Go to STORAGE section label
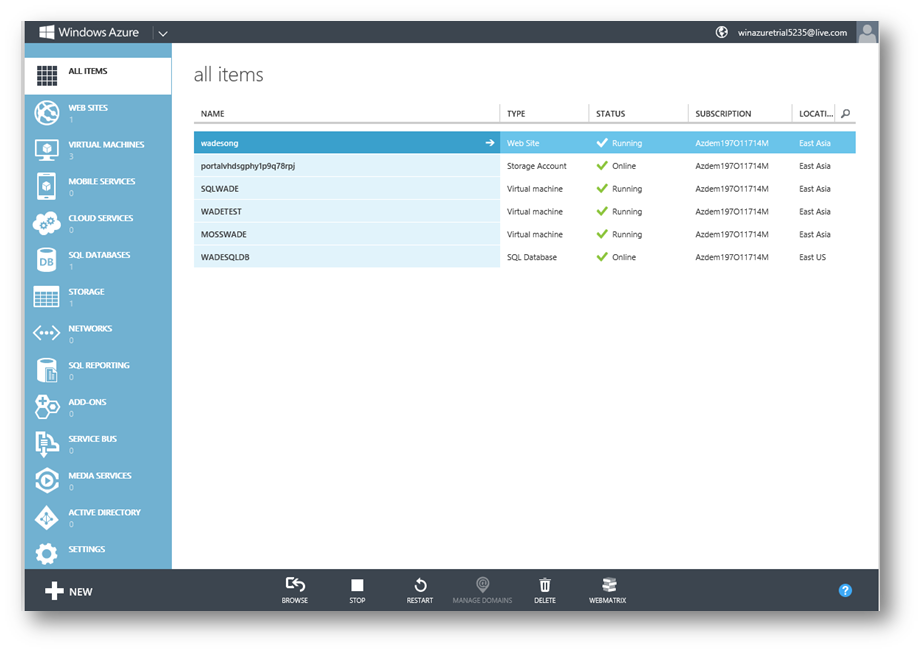This screenshot has width=922, height=653. click(86, 292)
